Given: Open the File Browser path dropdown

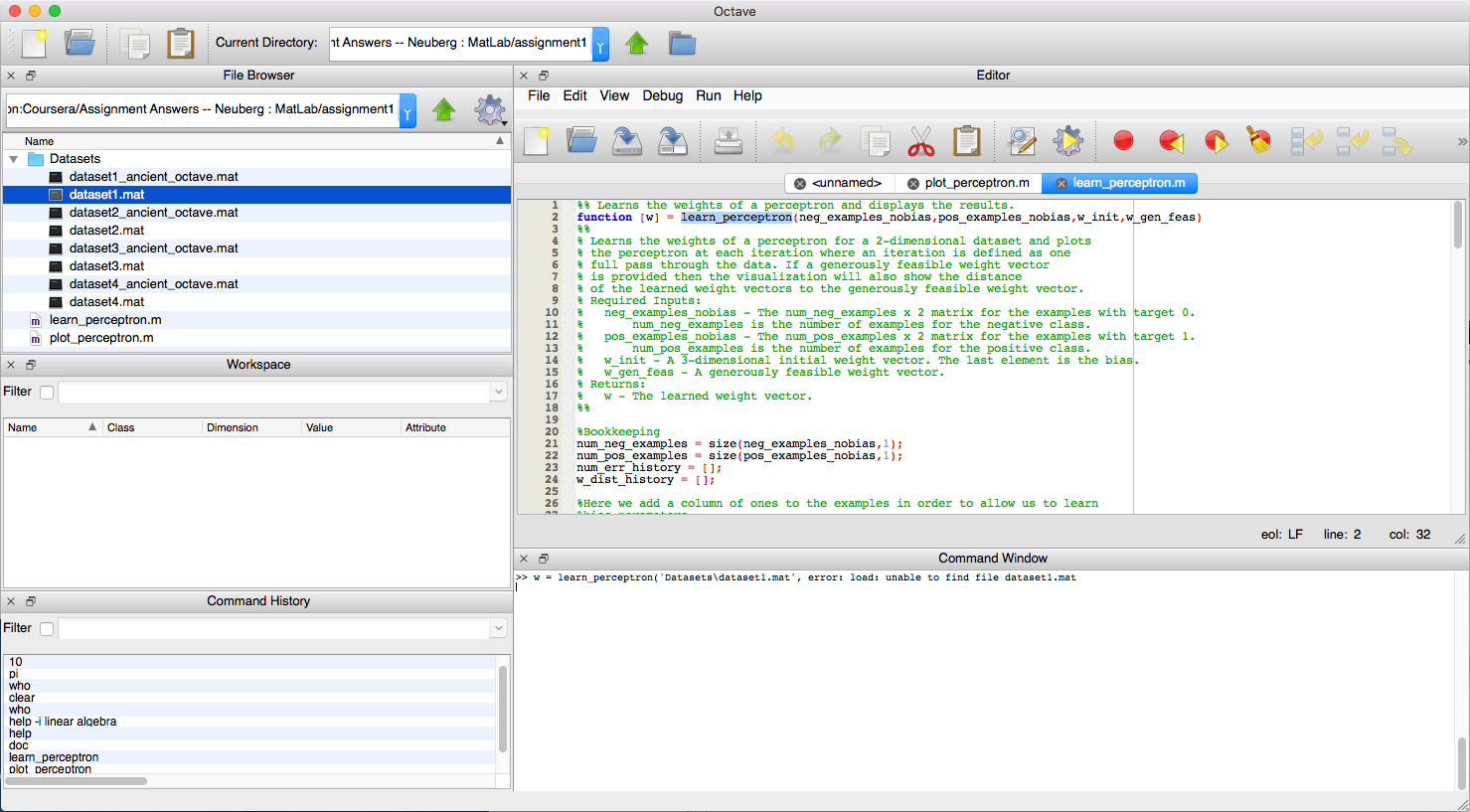Looking at the screenshot, I should click(x=408, y=110).
